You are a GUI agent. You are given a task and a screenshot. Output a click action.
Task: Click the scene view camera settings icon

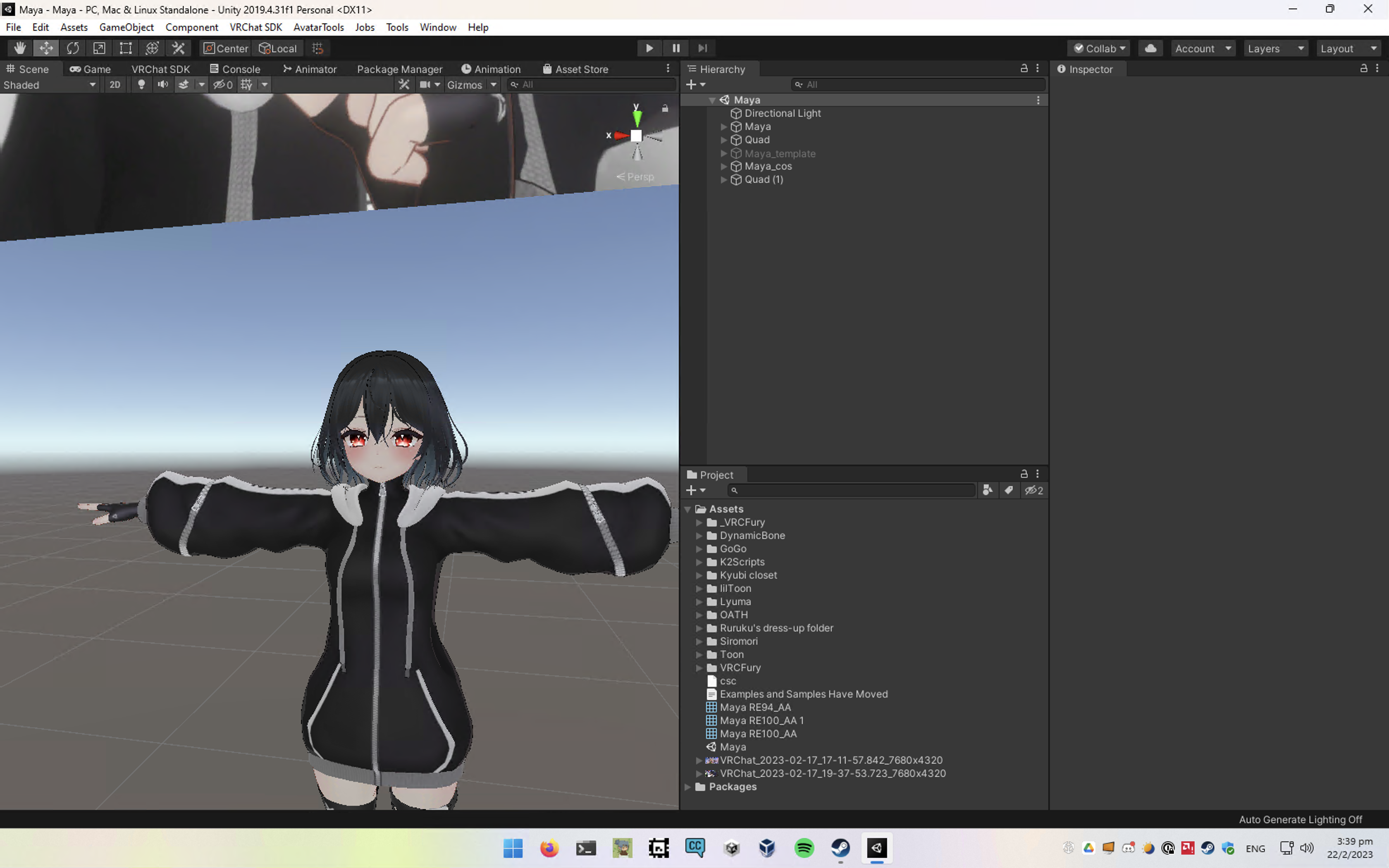click(425, 84)
